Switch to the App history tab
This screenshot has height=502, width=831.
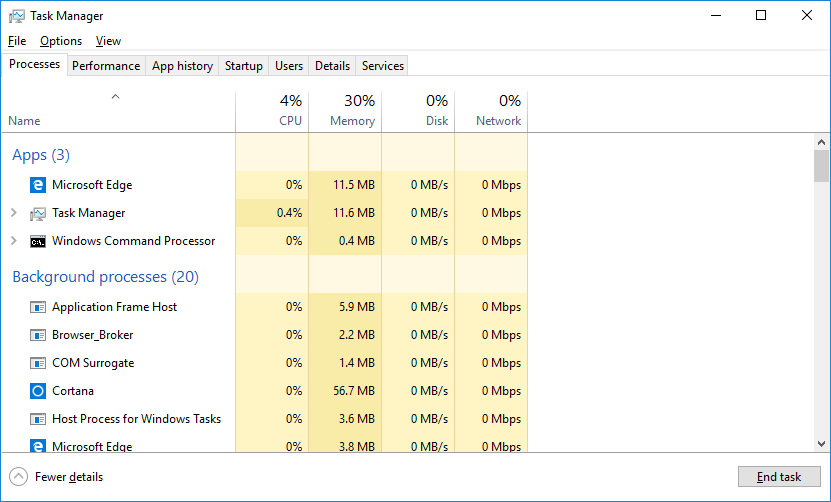click(182, 66)
